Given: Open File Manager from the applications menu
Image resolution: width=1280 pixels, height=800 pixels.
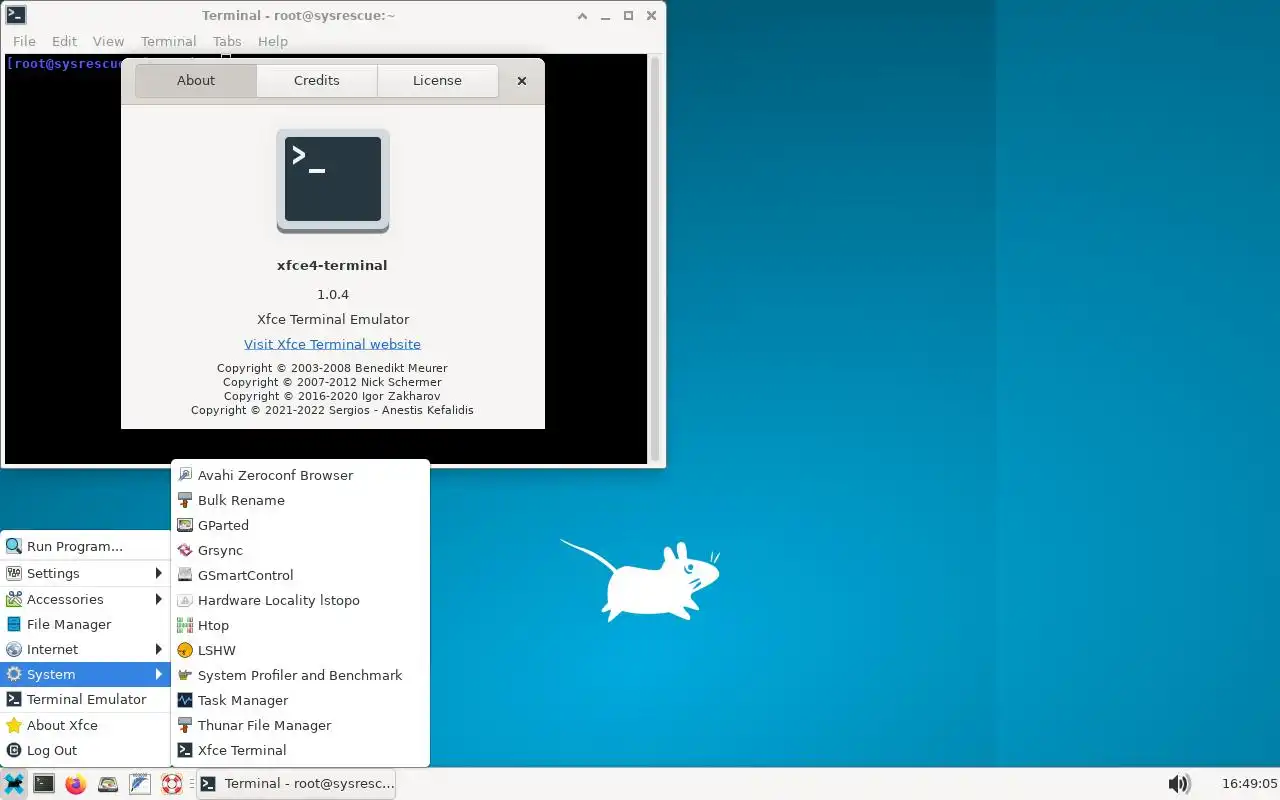Looking at the screenshot, I should (x=85, y=624).
